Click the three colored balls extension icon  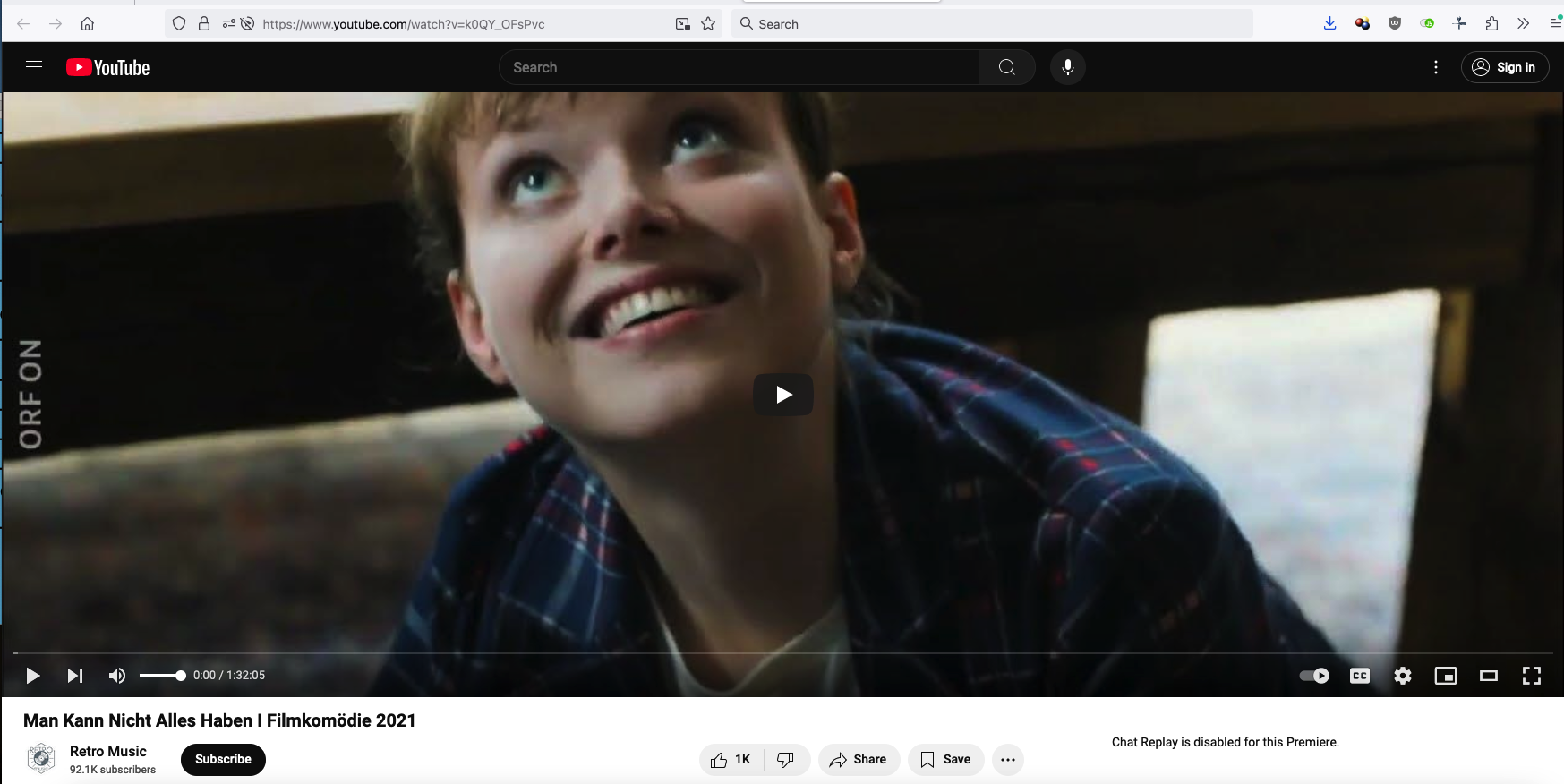click(1363, 24)
